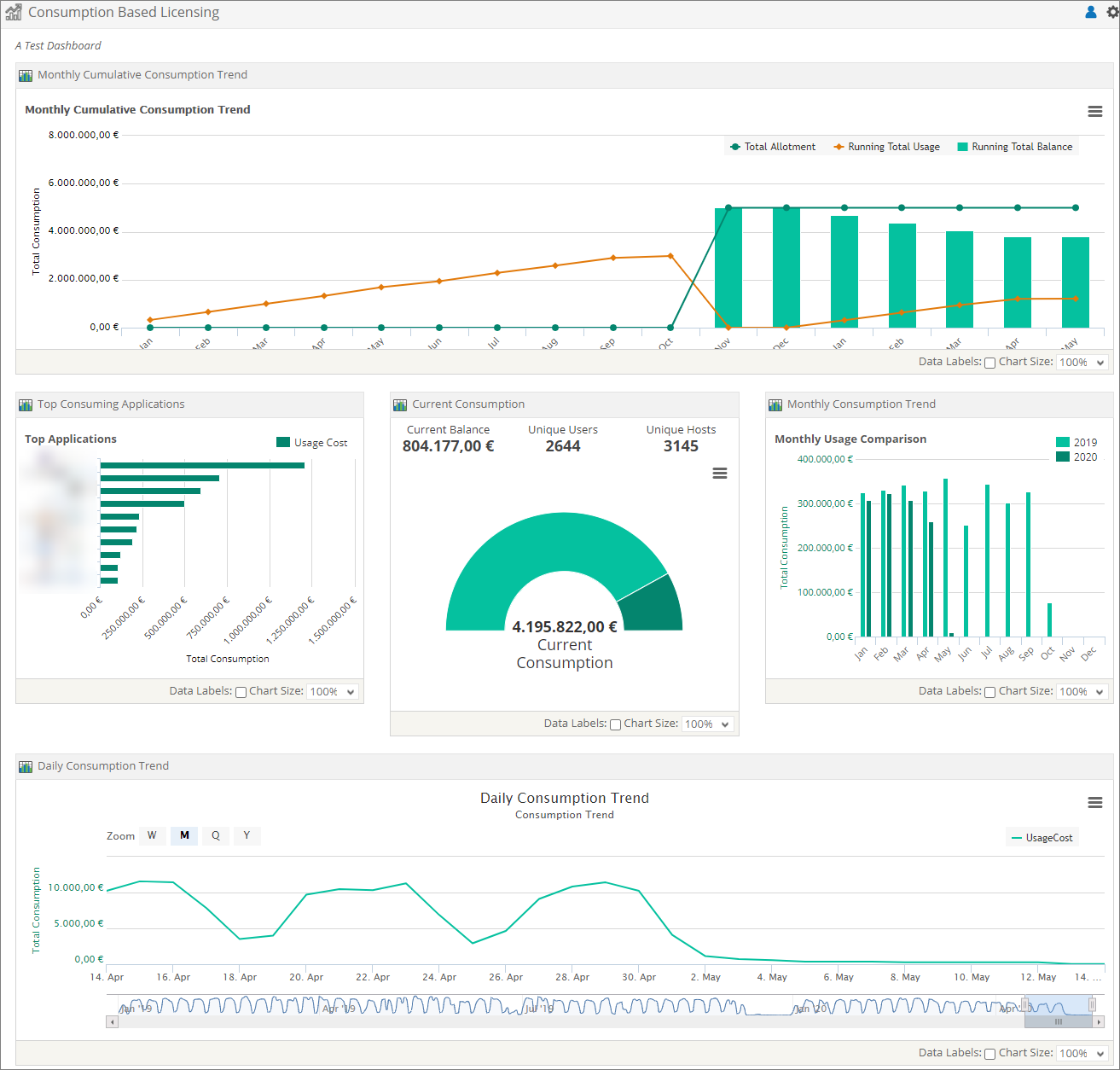The height and width of the screenshot is (1070, 1120).
Task: Click the Monthly Consumption Trend panel icon
Action: 775,404
